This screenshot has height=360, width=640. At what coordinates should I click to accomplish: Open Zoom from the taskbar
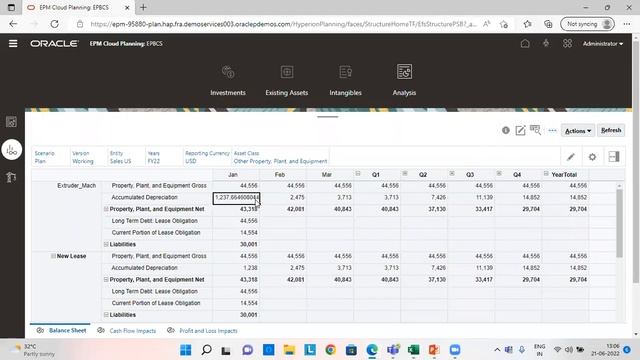point(455,350)
